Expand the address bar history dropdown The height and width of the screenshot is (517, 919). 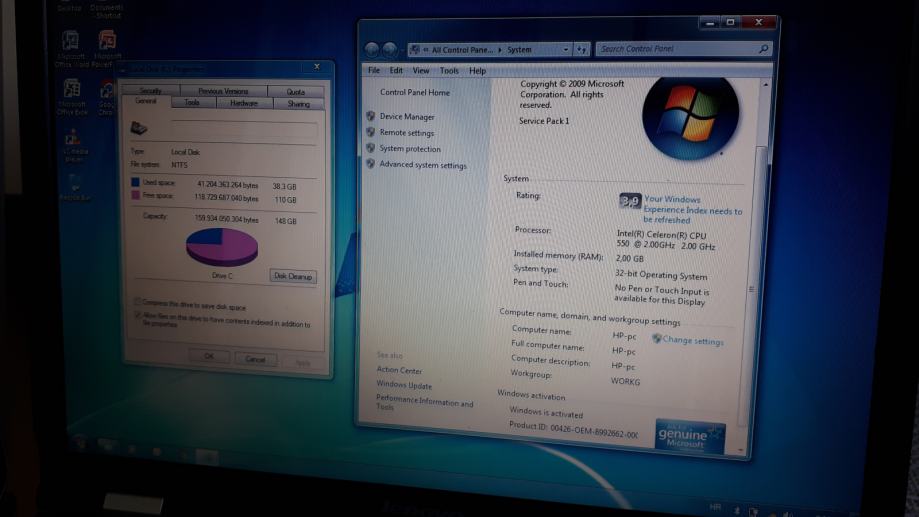tap(566, 50)
